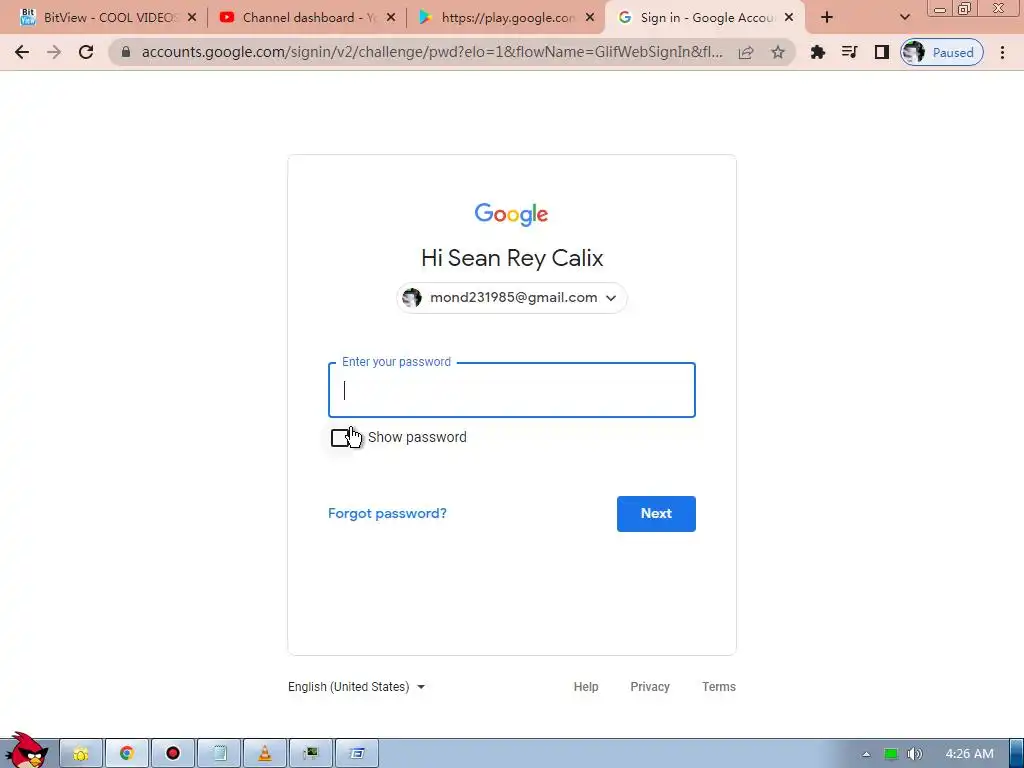
Task: Close the BitView tab
Action: click(x=192, y=18)
